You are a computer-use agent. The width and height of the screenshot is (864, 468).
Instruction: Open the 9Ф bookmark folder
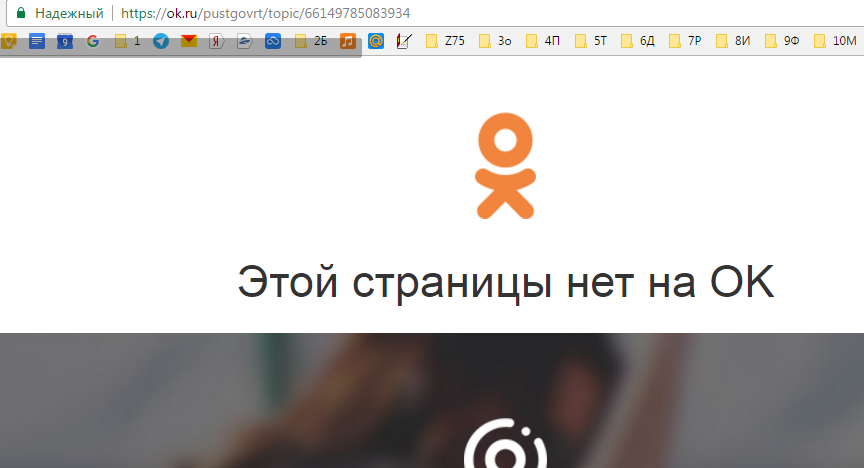click(x=782, y=41)
